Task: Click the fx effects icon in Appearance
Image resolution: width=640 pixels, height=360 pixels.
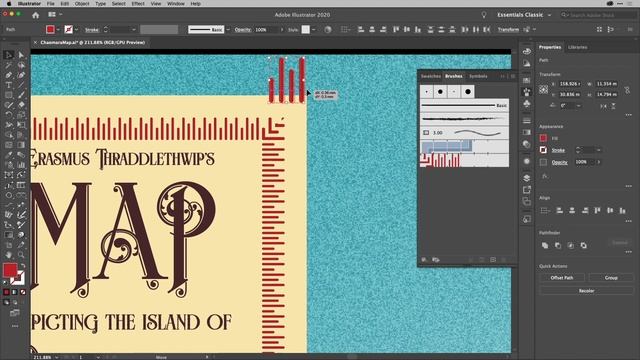Action: [544, 176]
